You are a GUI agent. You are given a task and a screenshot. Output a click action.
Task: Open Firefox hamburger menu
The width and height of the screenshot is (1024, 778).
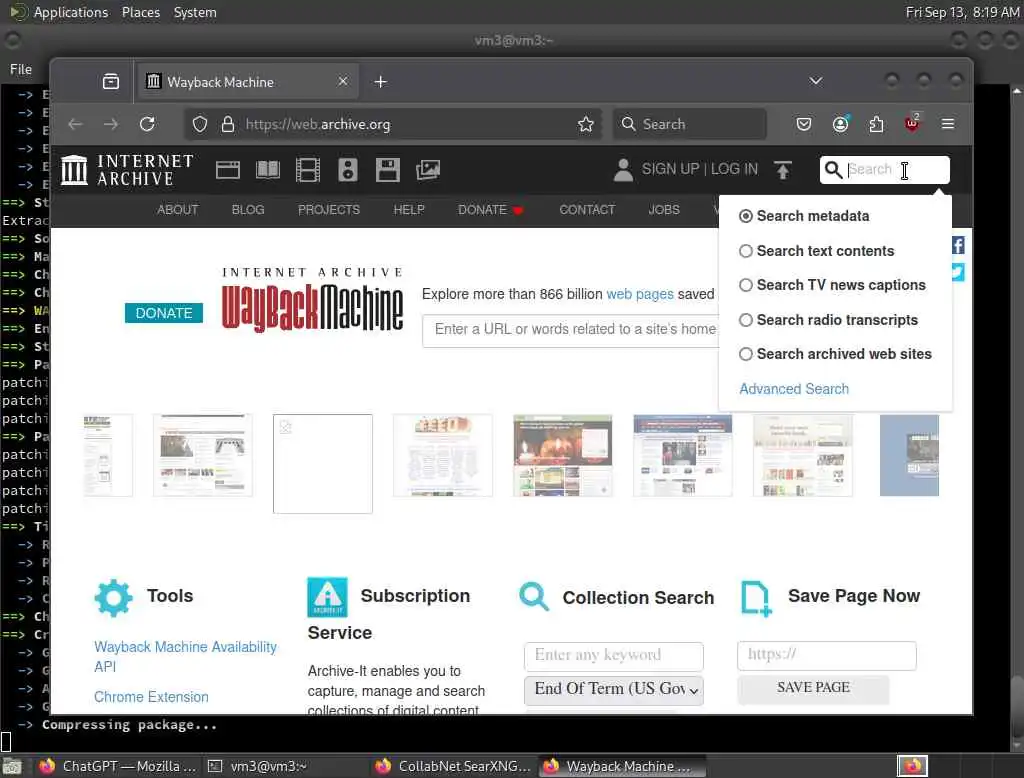948,124
